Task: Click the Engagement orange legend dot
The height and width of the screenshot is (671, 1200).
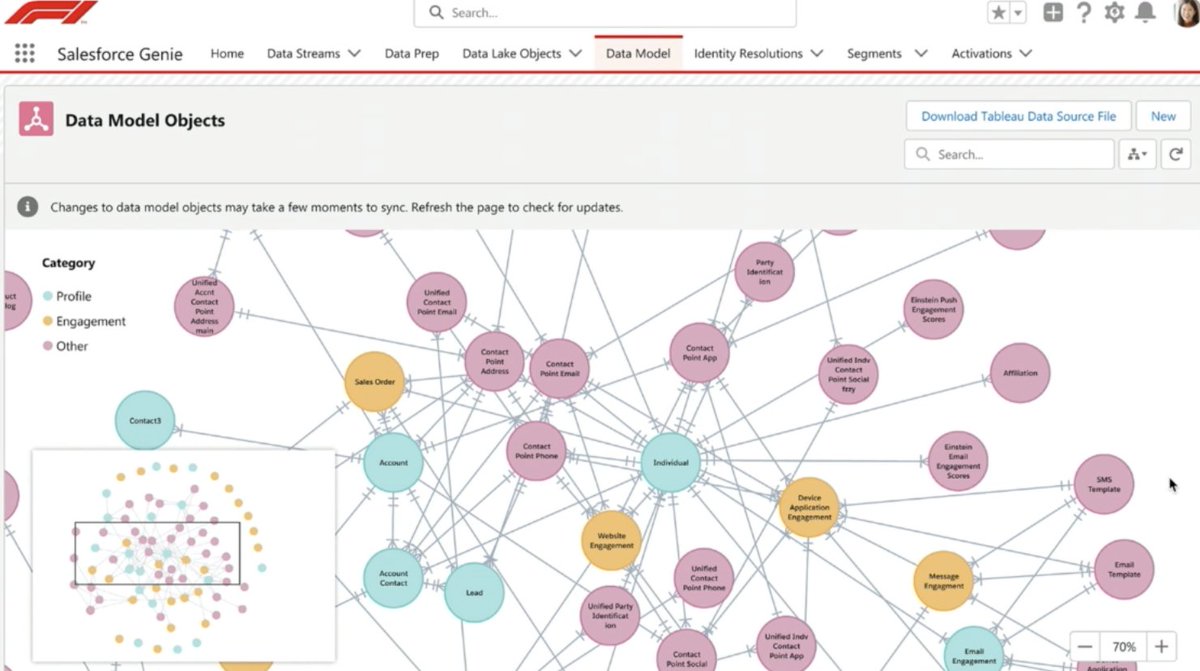Action: pos(47,321)
